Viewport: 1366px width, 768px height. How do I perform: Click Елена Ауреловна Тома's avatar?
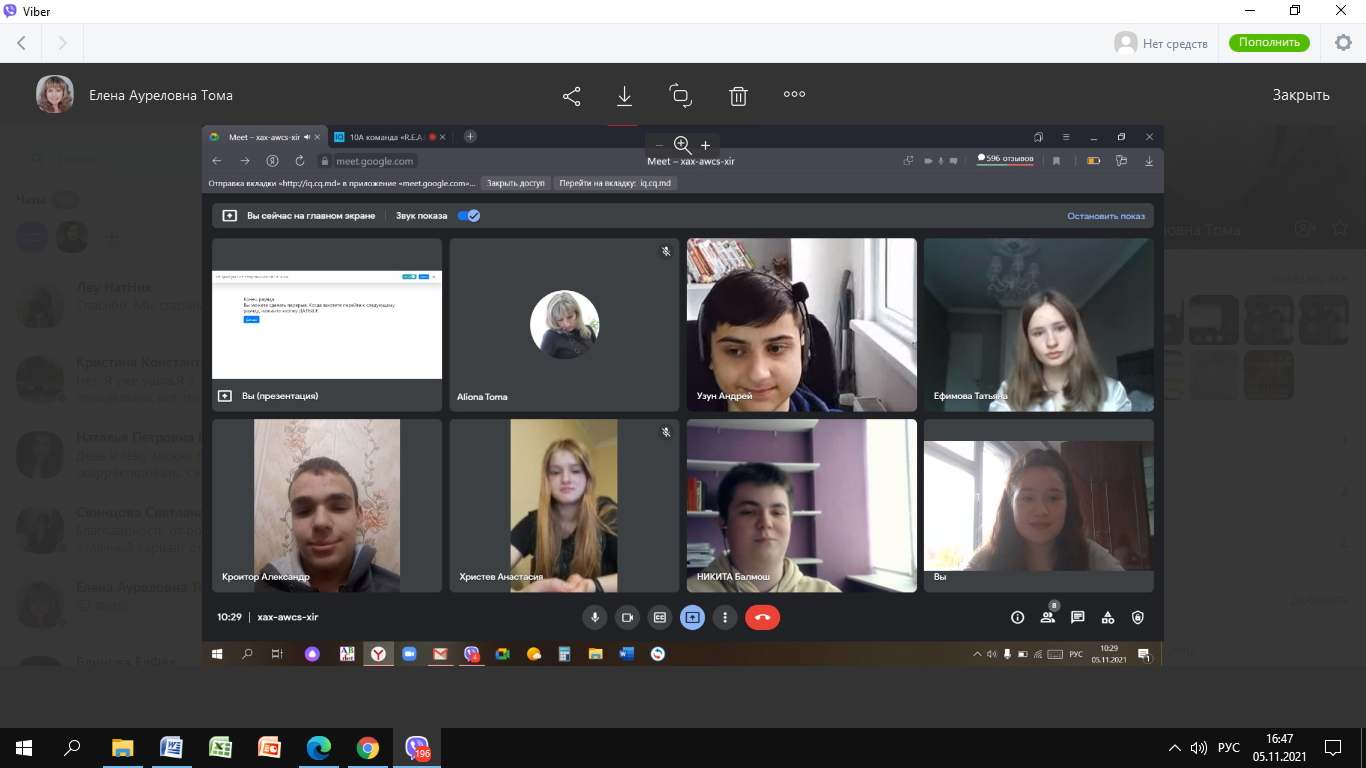pos(55,95)
